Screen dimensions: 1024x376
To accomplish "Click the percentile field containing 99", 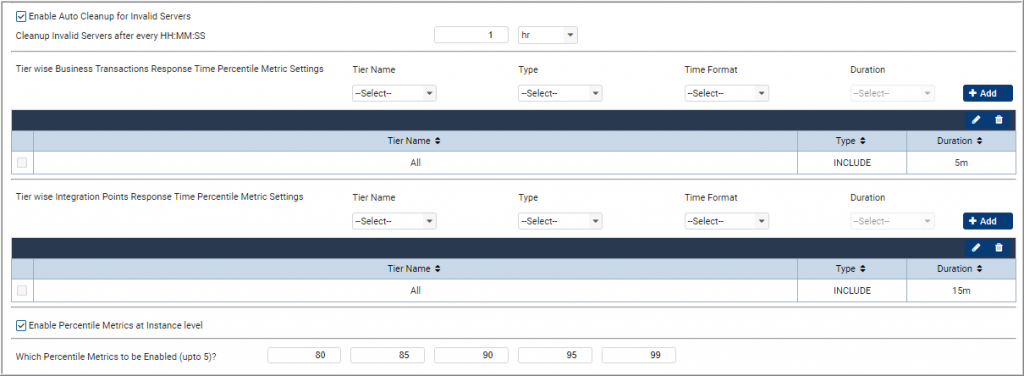I will click(639, 355).
